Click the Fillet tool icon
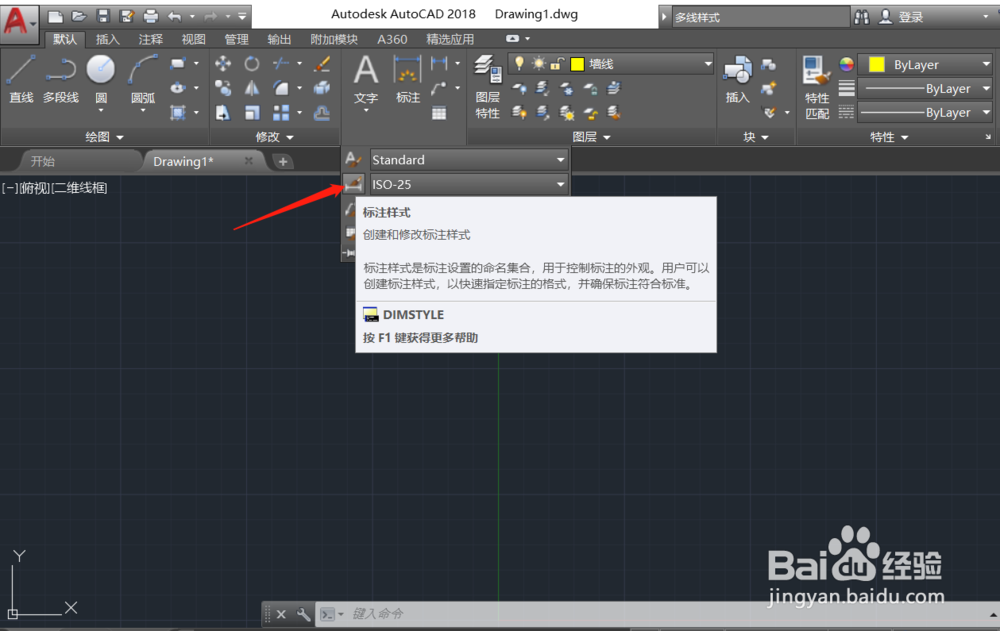 281,88
